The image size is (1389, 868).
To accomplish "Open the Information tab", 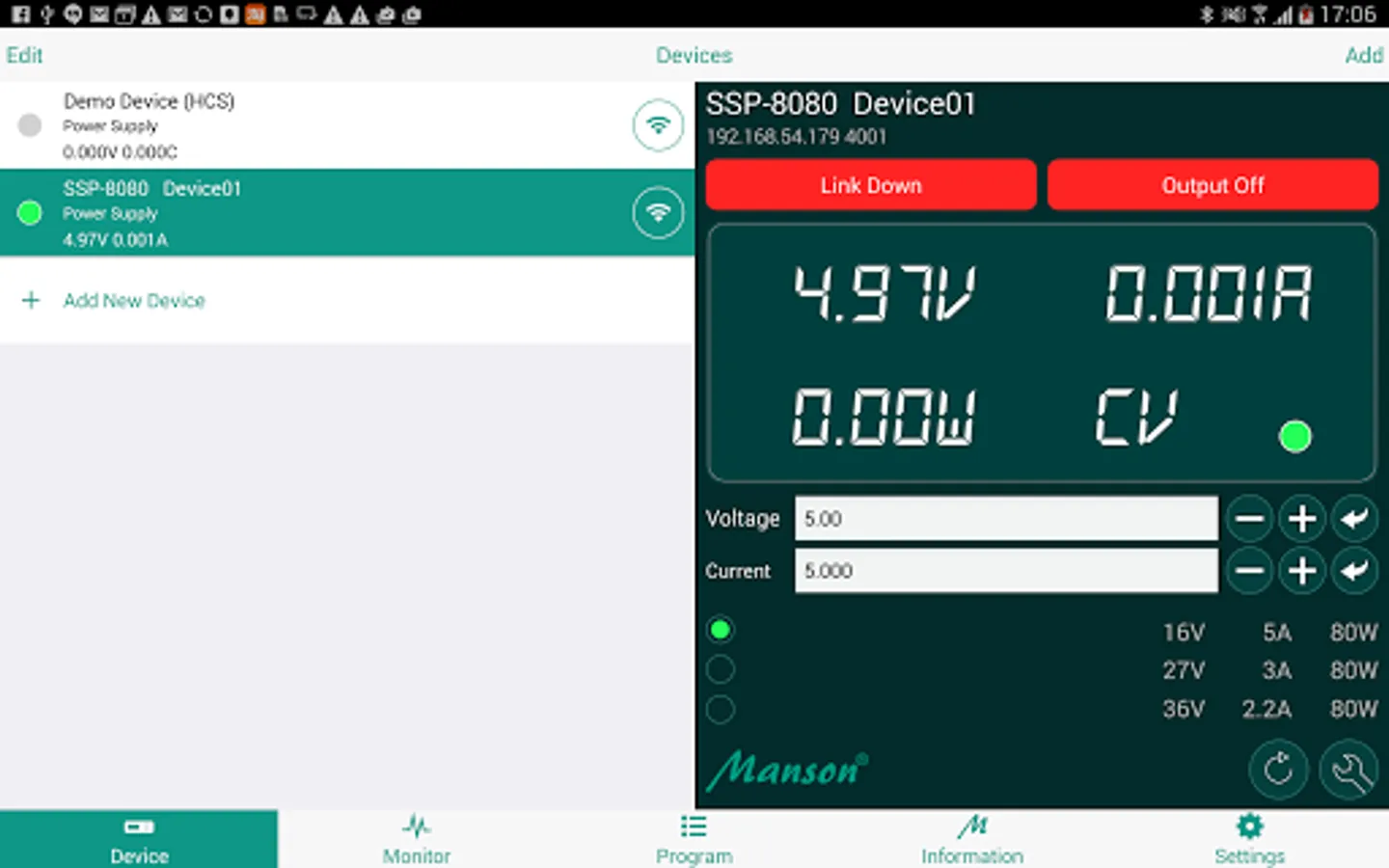I will [x=972, y=839].
